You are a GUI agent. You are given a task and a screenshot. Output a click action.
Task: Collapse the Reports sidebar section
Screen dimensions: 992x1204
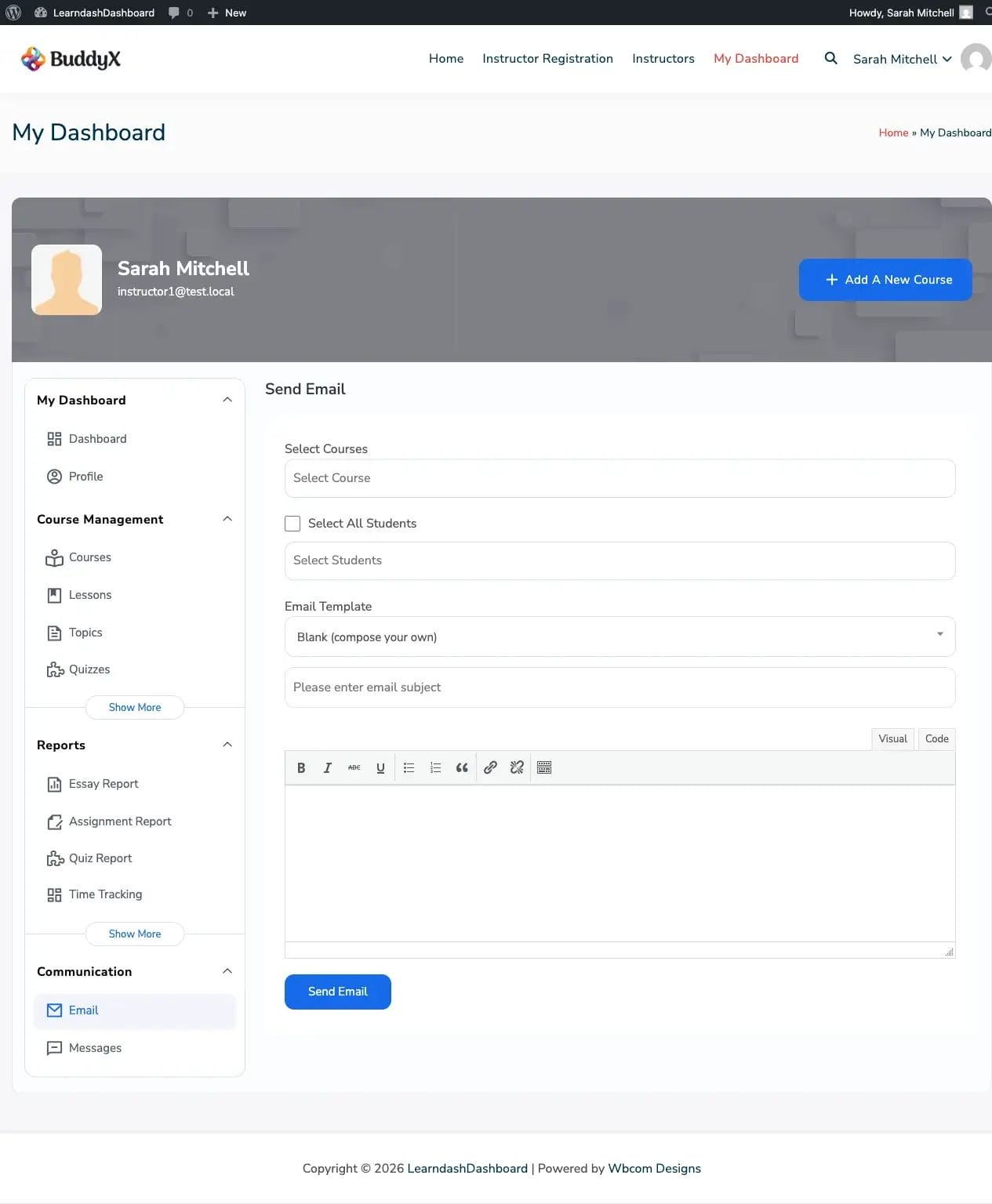click(x=227, y=744)
